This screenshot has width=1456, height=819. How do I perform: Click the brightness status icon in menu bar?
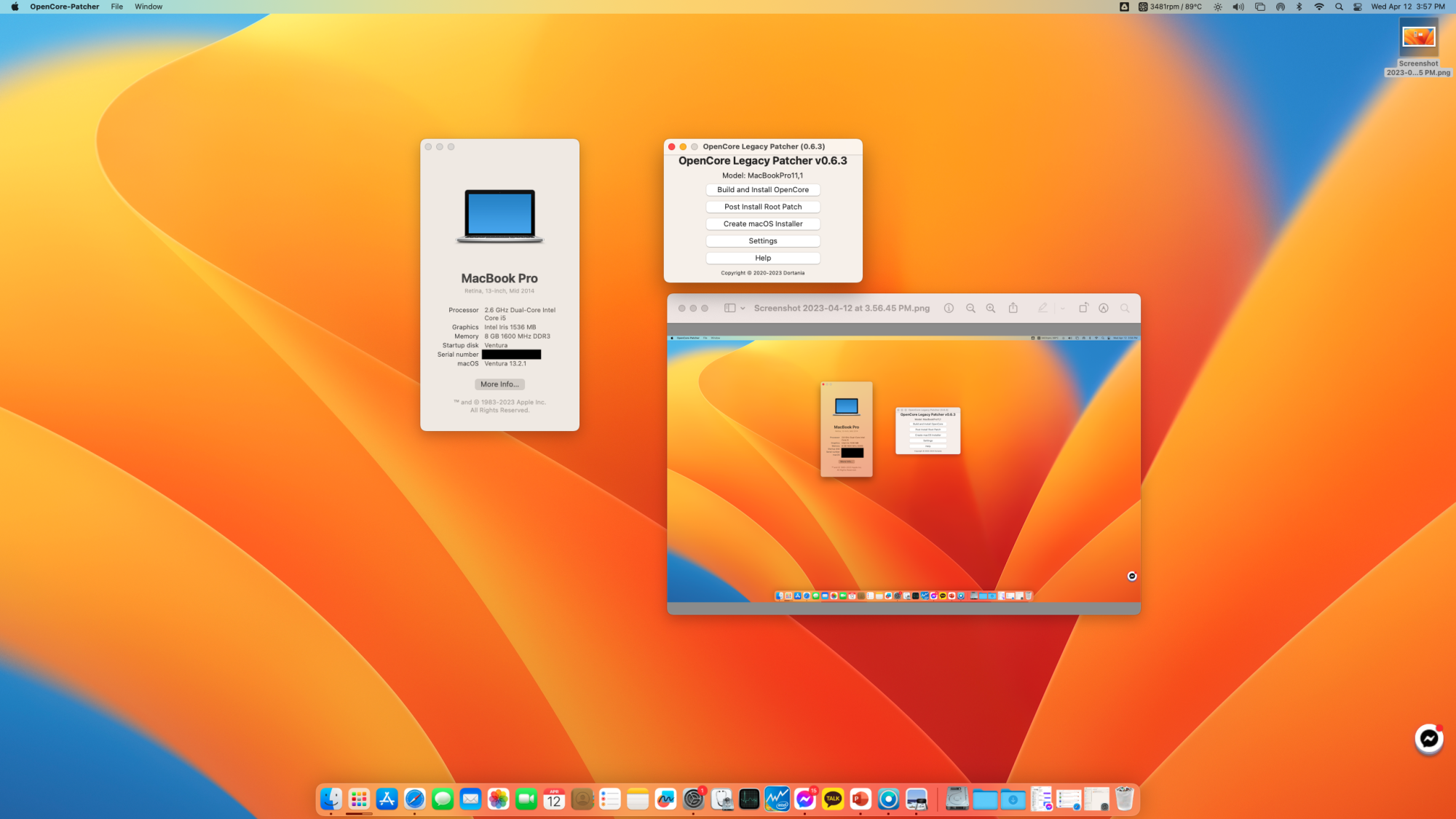click(x=1218, y=7)
